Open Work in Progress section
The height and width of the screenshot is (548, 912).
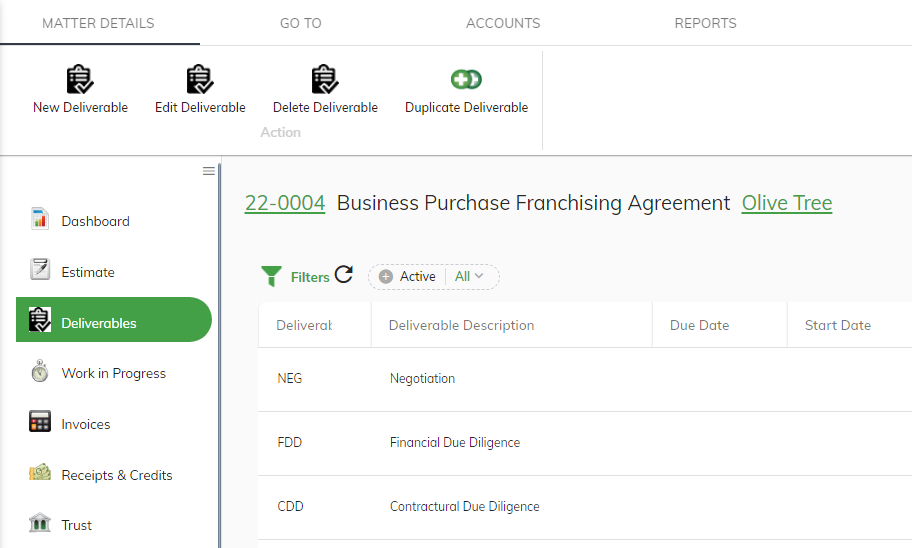click(113, 373)
